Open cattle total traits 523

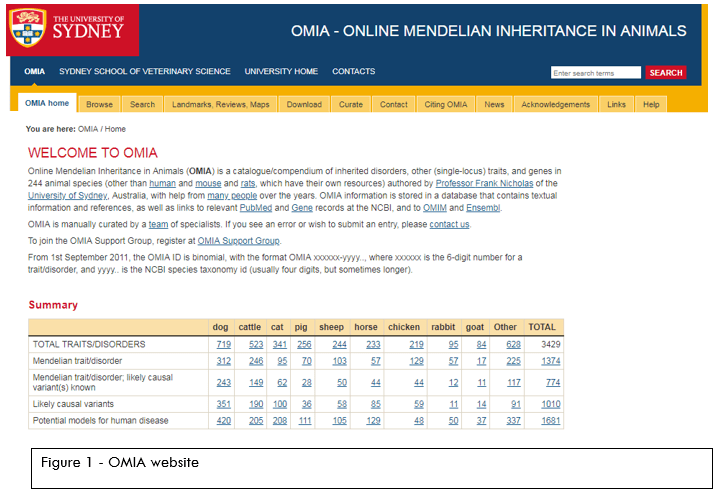[256, 344]
